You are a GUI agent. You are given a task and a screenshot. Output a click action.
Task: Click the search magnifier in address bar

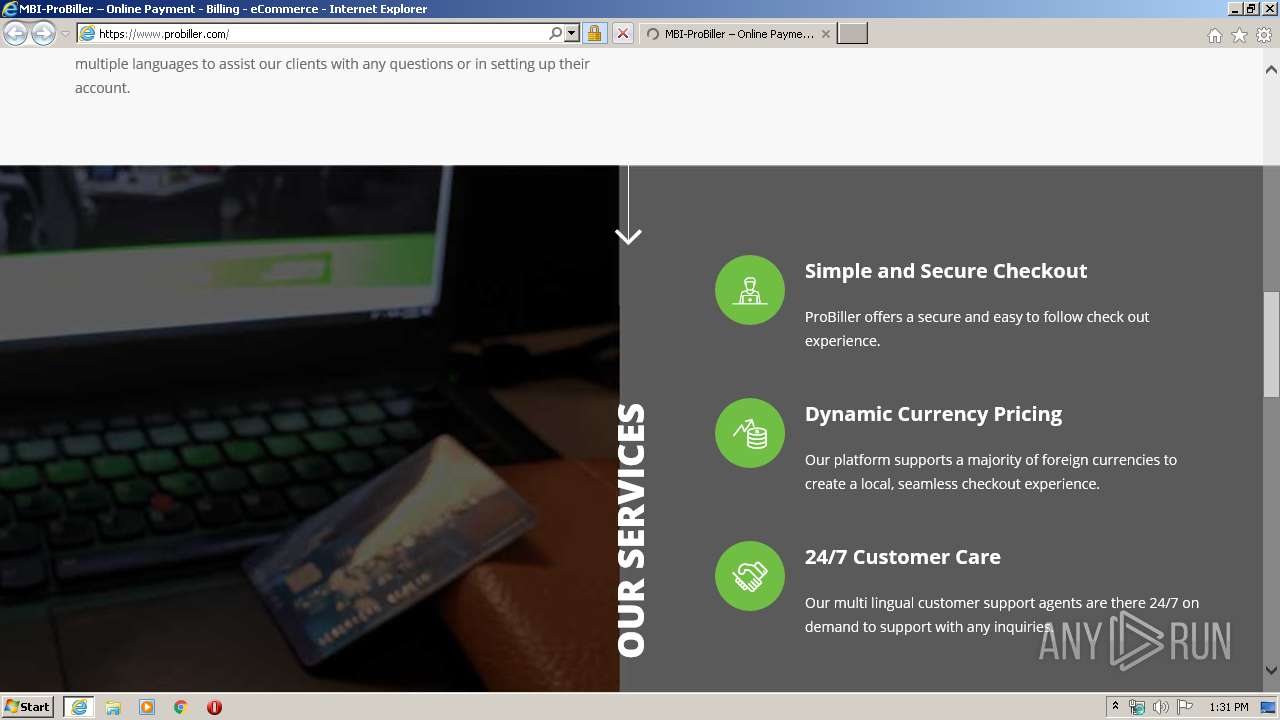pos(556,34)
